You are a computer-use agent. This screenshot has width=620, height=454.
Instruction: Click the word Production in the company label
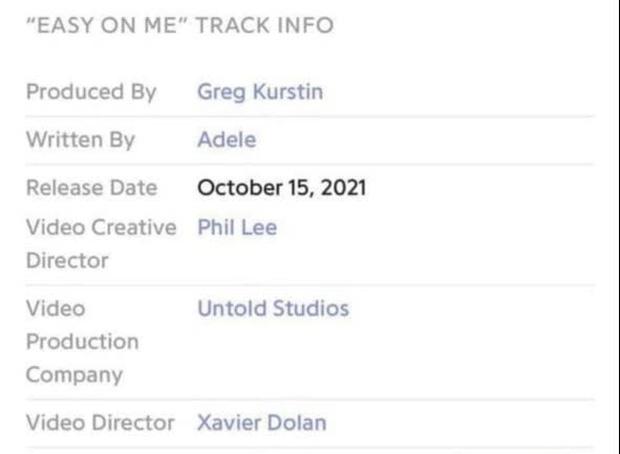tap(82, 341)
